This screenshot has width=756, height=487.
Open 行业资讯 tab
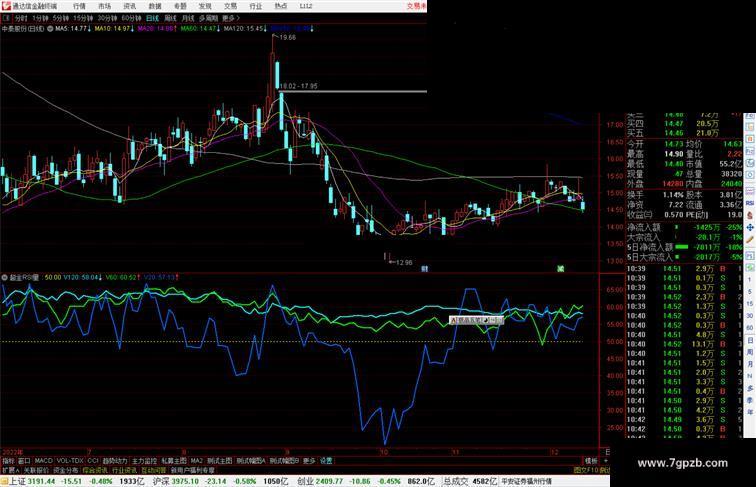click(124, 470)
